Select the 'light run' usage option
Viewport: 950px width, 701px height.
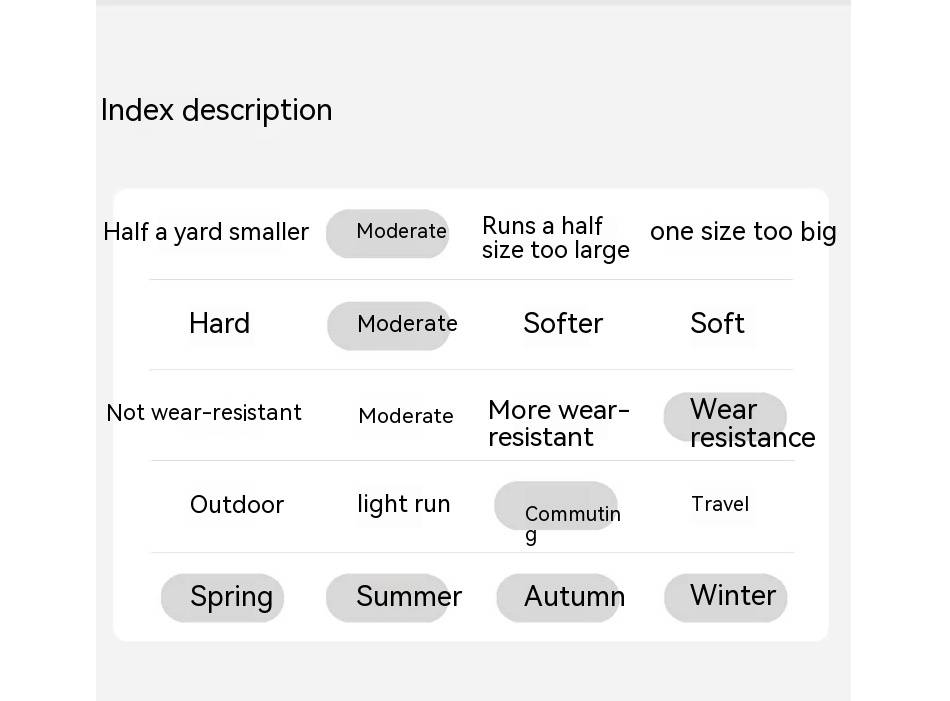pyautogui.click(x=404, y=505)
